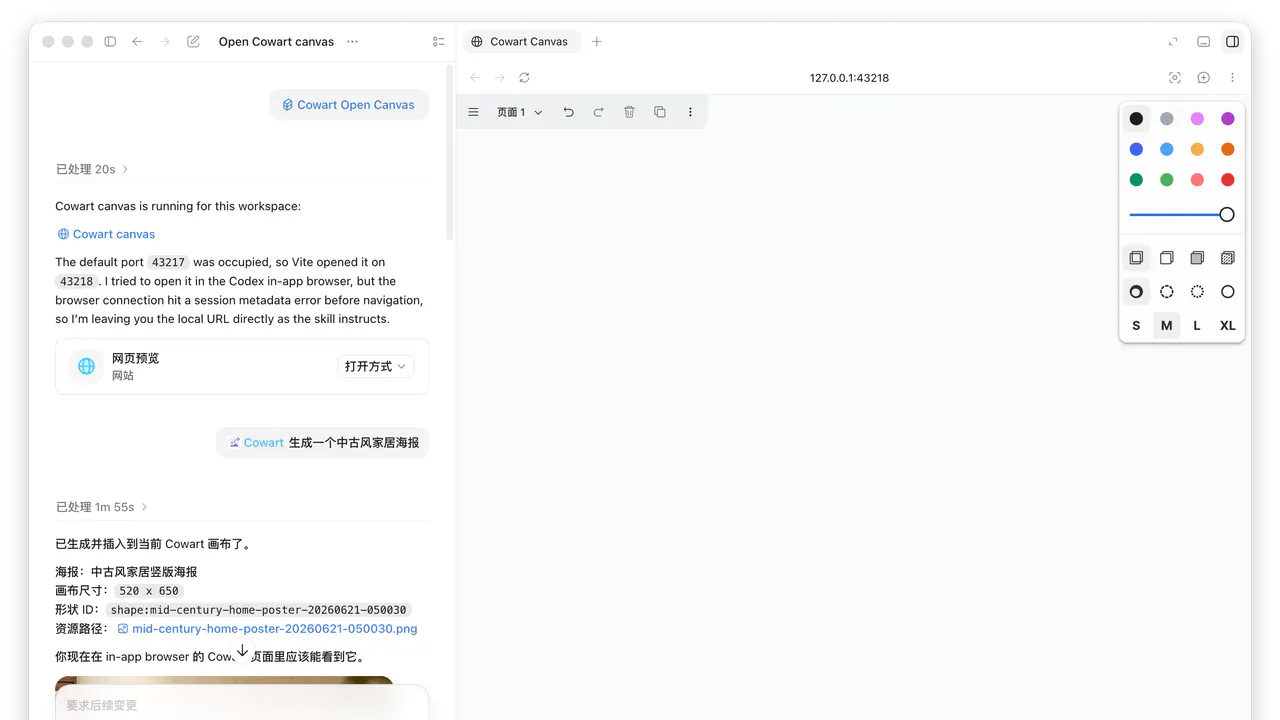
Task: Set size to S
Action: (1136, 326)
